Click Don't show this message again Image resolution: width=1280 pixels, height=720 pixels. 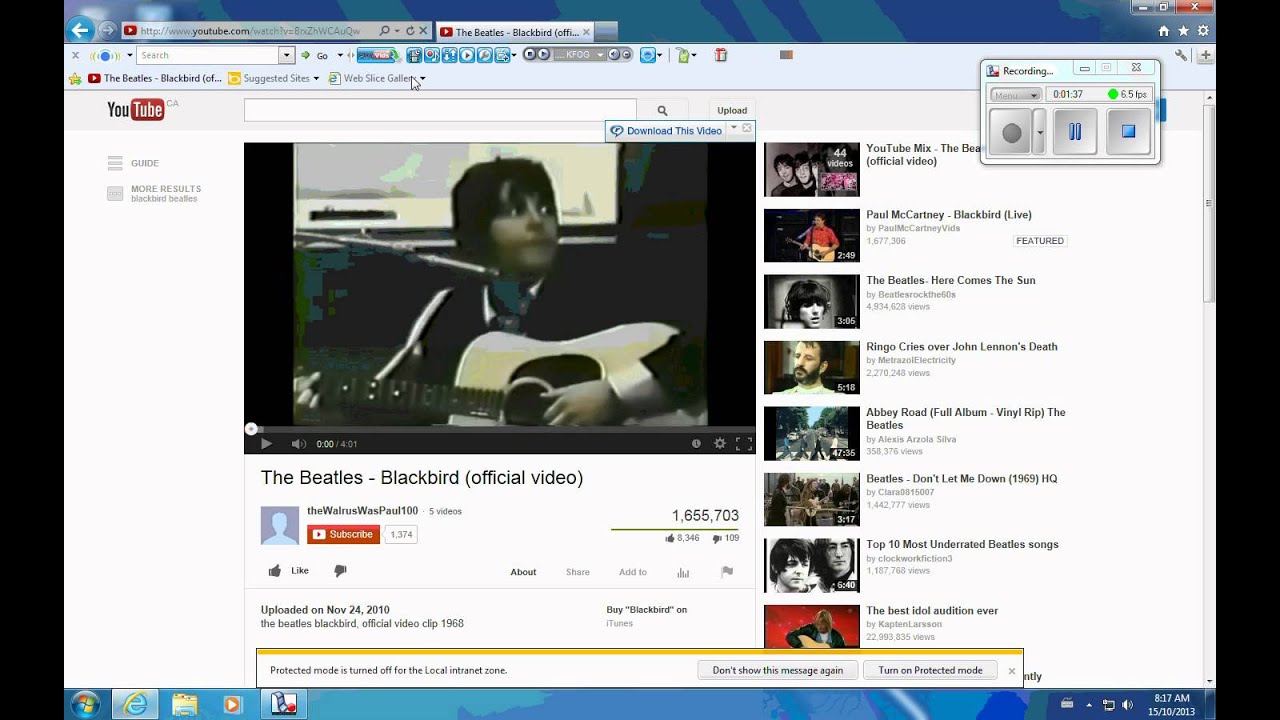[778, 670]
